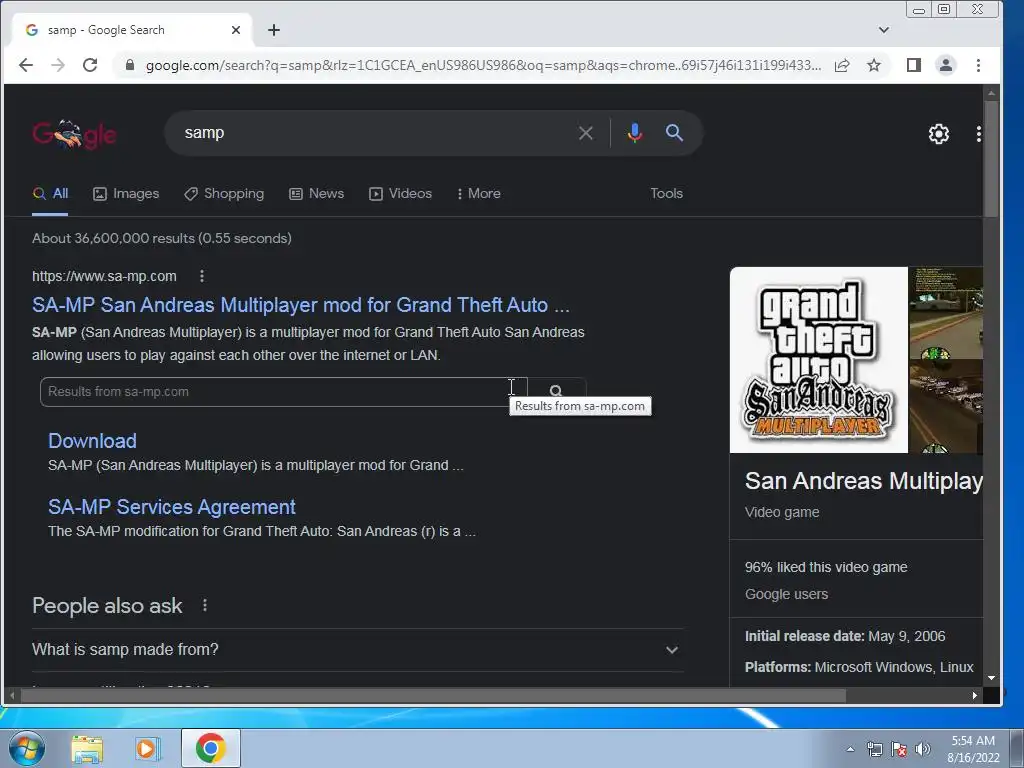Open options menu next to sa-mp.com URL
Viewport: 1024px width, 768px height.
[202, 276]
